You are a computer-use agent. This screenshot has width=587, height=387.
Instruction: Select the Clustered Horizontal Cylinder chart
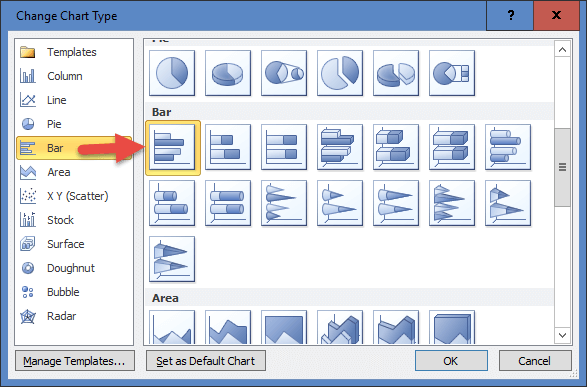pos(508,147)
